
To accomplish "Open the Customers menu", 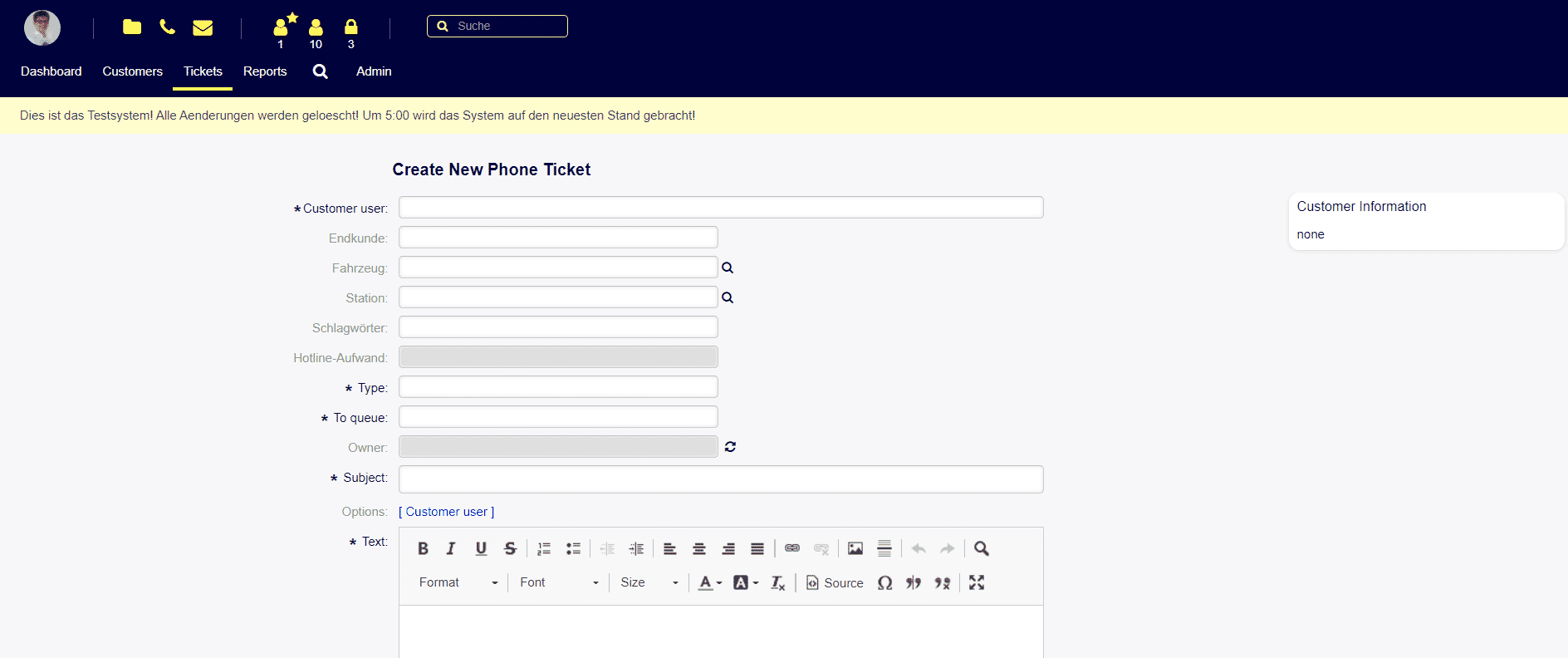I will point(132,71).
